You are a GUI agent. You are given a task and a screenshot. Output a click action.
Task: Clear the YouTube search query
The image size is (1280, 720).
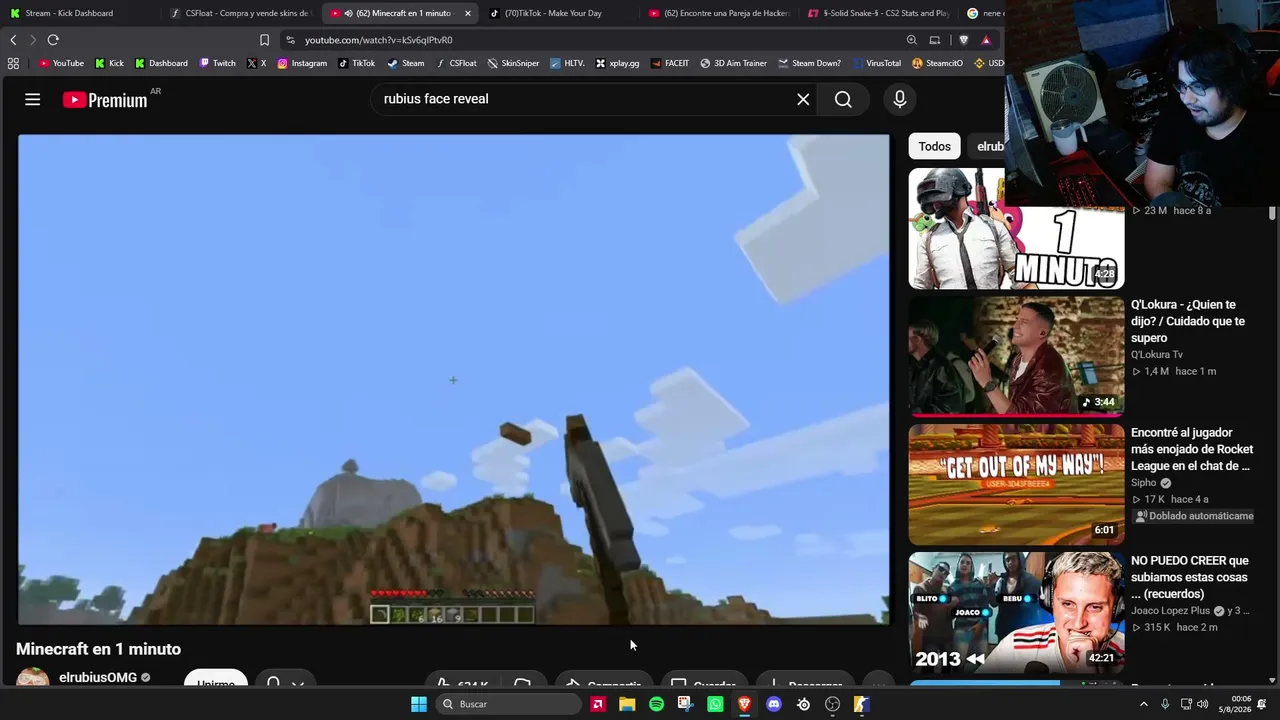pyautogui.click(x=803, y=99)
